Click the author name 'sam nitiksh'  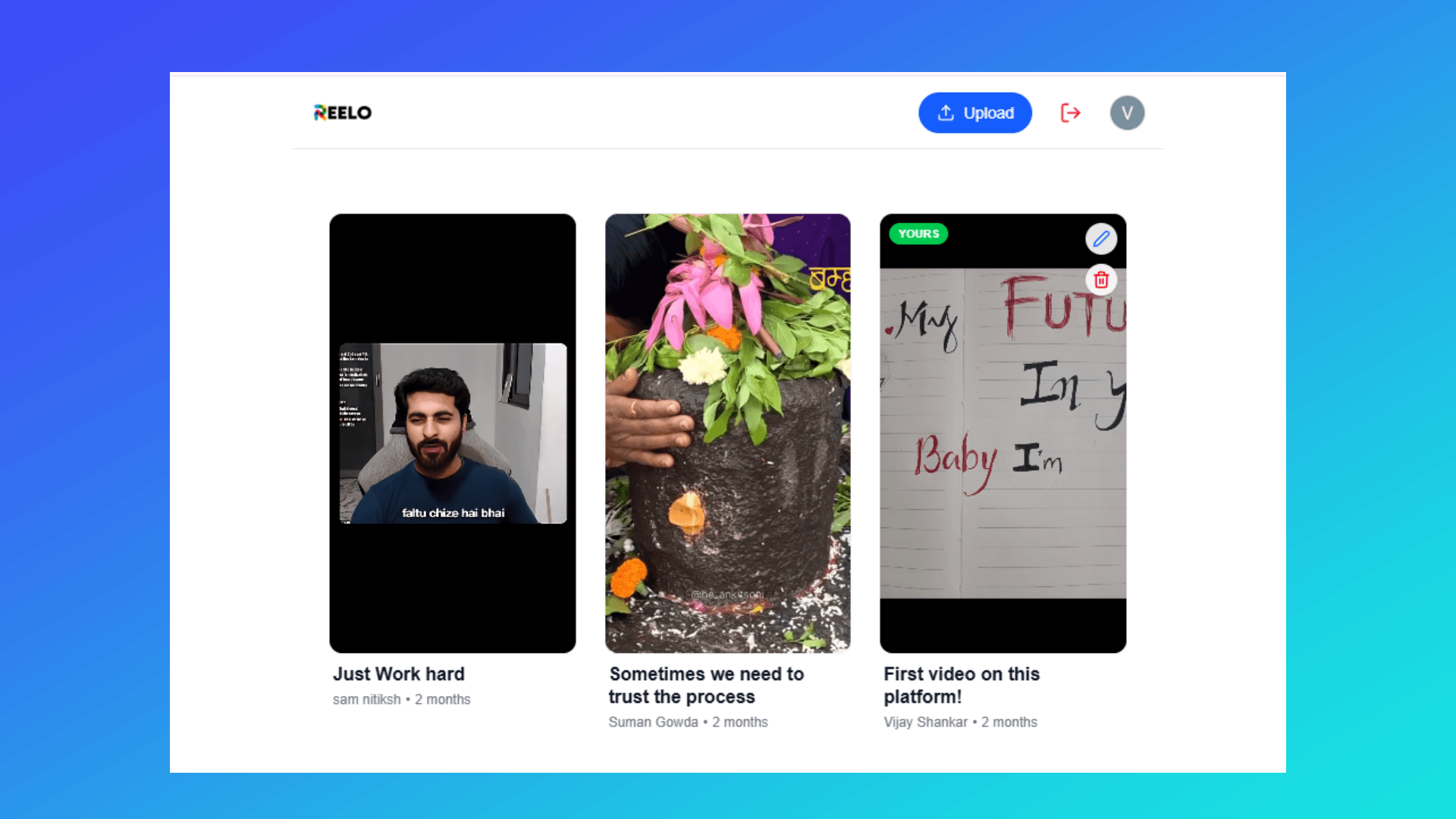pos(366,699)
